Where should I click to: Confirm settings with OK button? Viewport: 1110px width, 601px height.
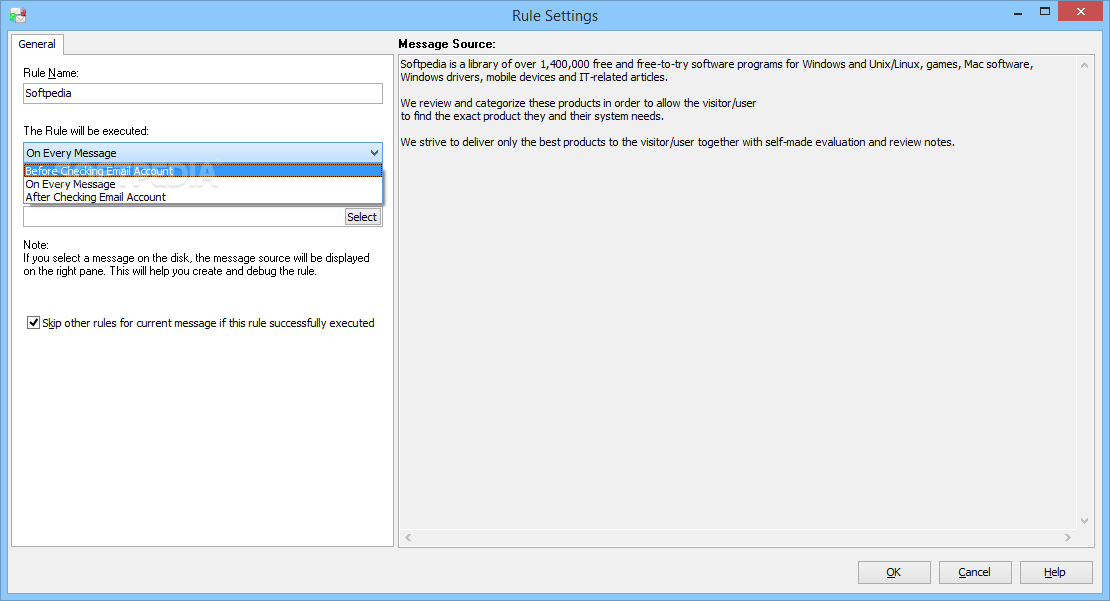894,572
